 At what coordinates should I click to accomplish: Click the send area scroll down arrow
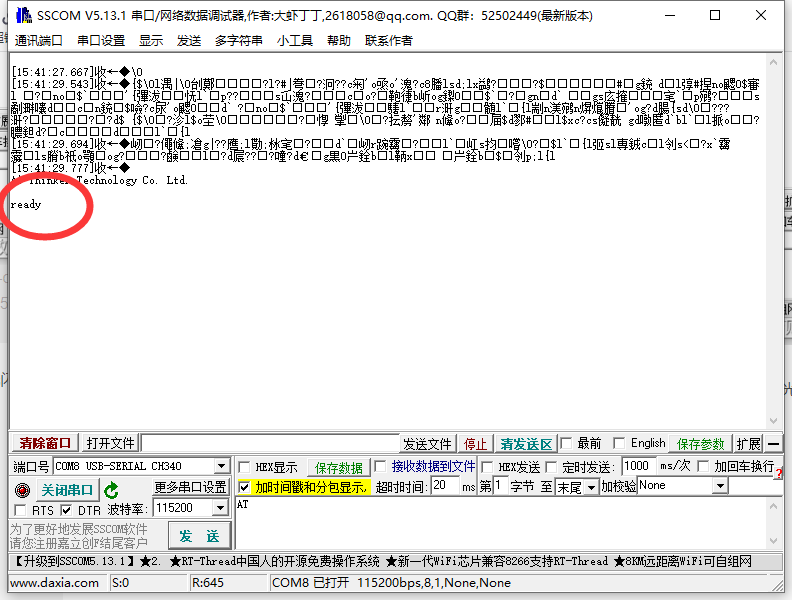[x=773, y=541]
